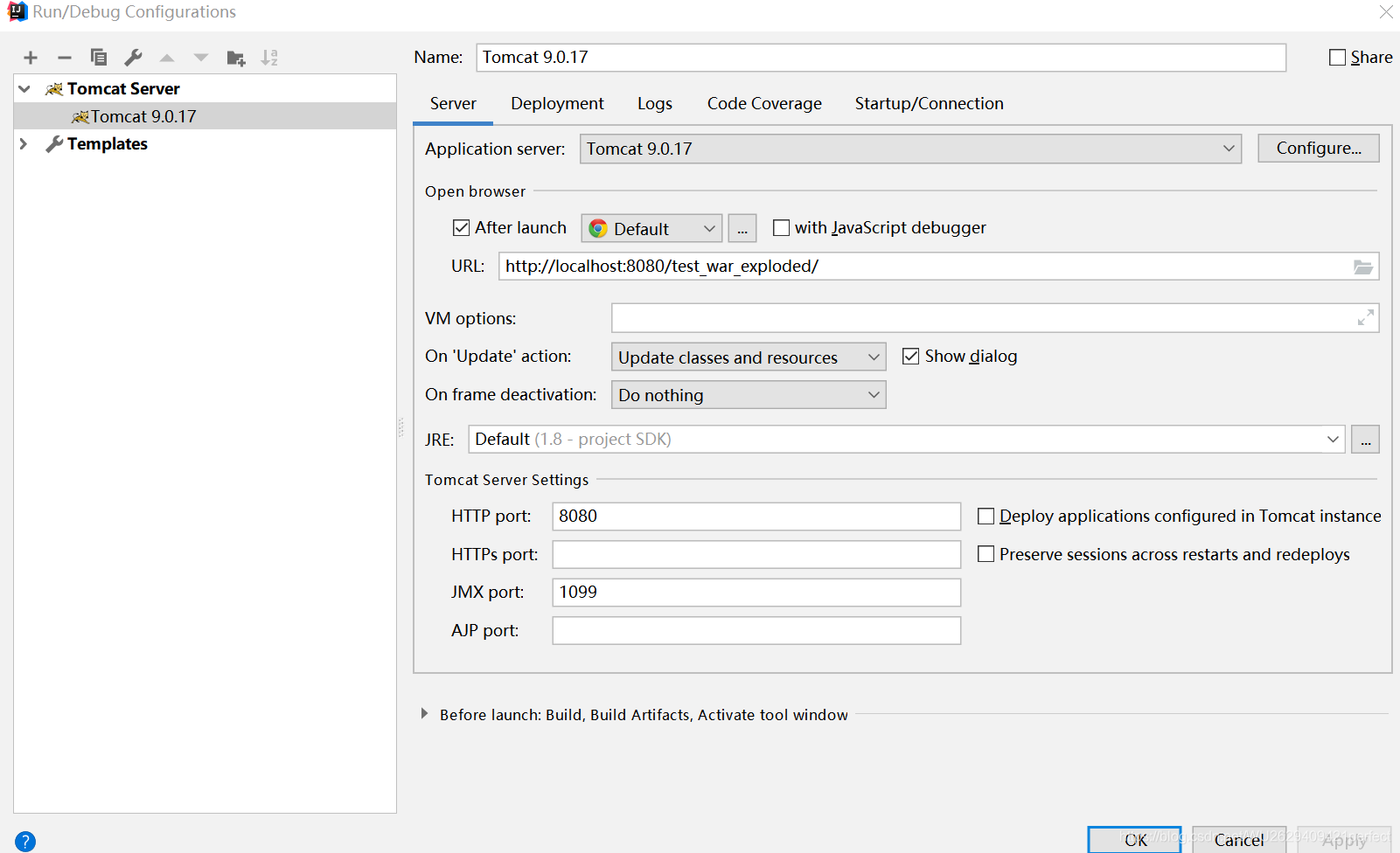This screenshot has height=853, width=1400.
Task: Collapse the Tomcat Server tree node
Action: coord(24,89)
